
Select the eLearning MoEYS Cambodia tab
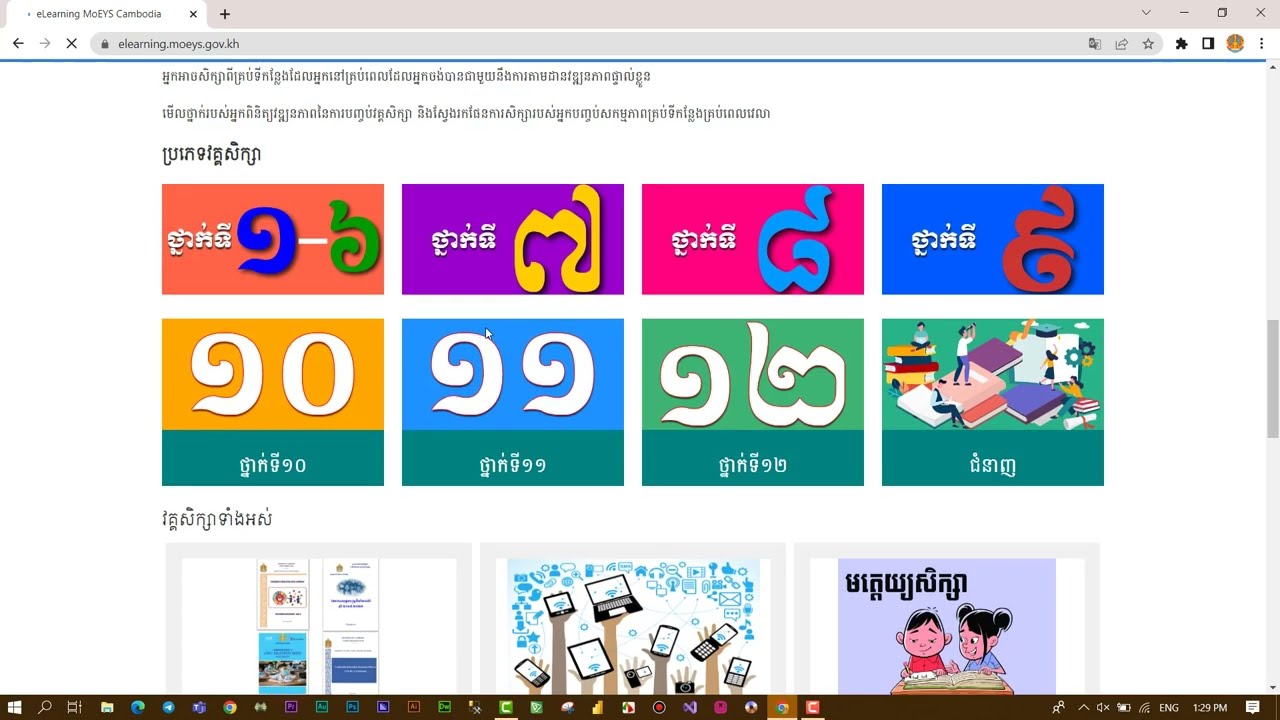105,14
